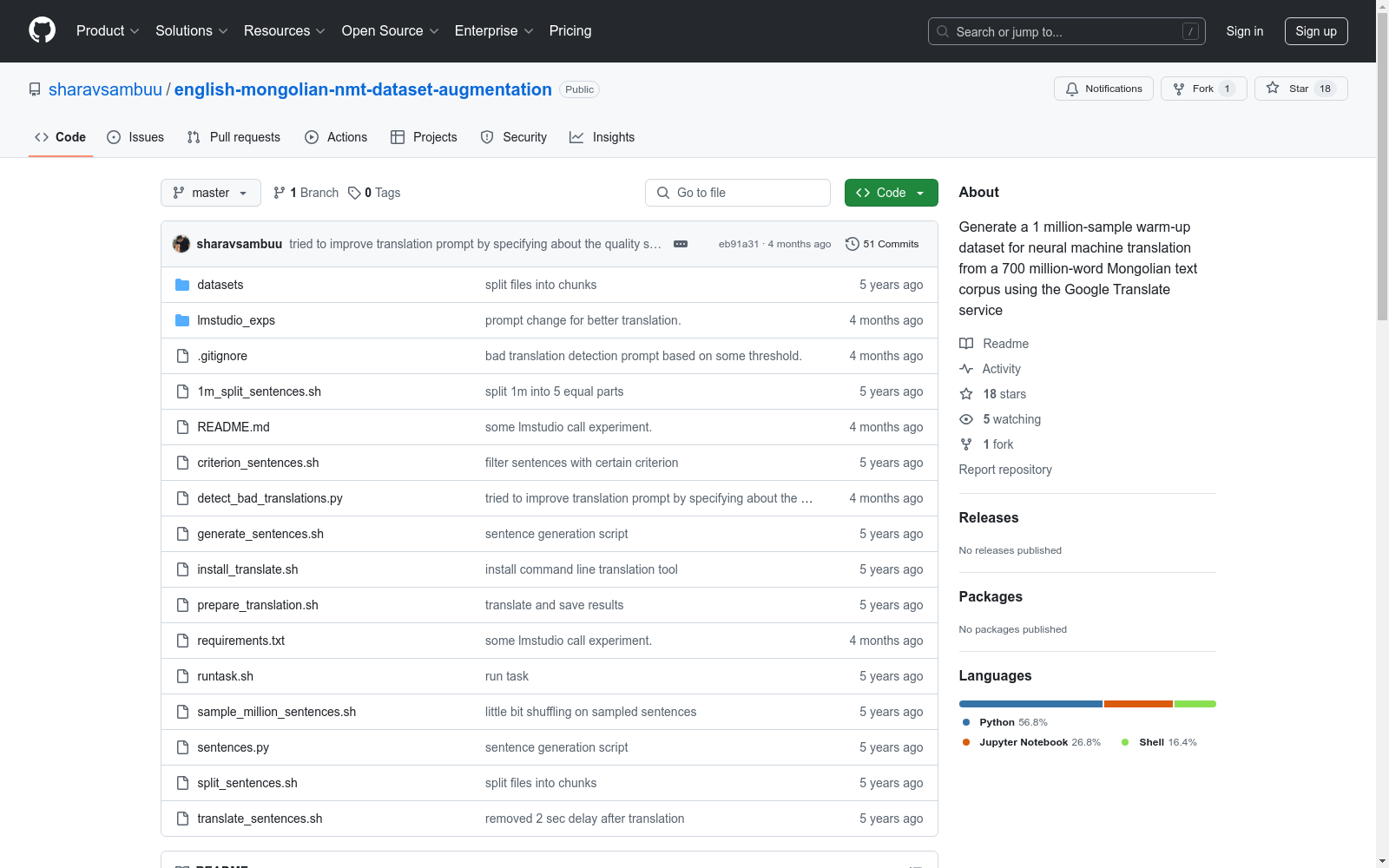Focus the Search or jump to field
Viewport: 1389px width, 868px height.
1067,31
